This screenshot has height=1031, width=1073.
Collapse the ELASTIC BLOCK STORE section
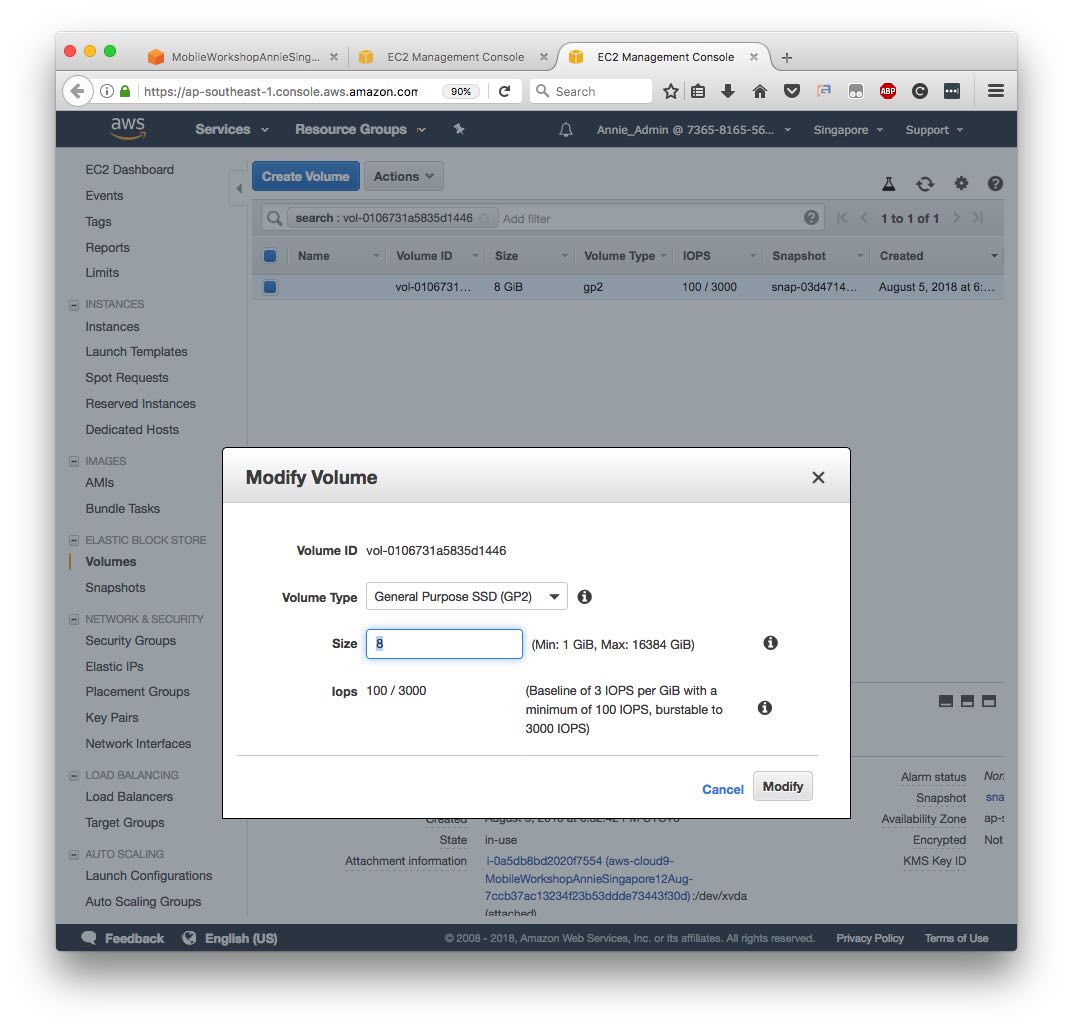click(74, 540)
